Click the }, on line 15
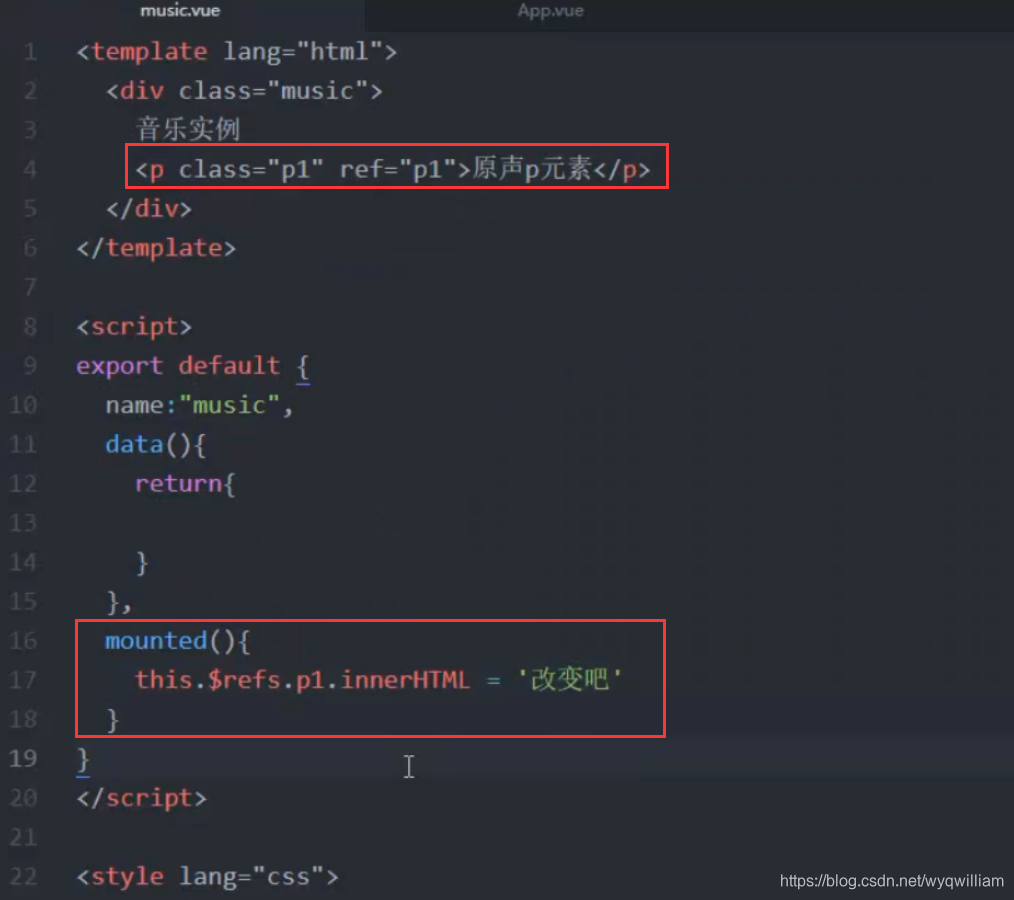The height and width of the screenshot is (900, 1014). pos(119,602)
